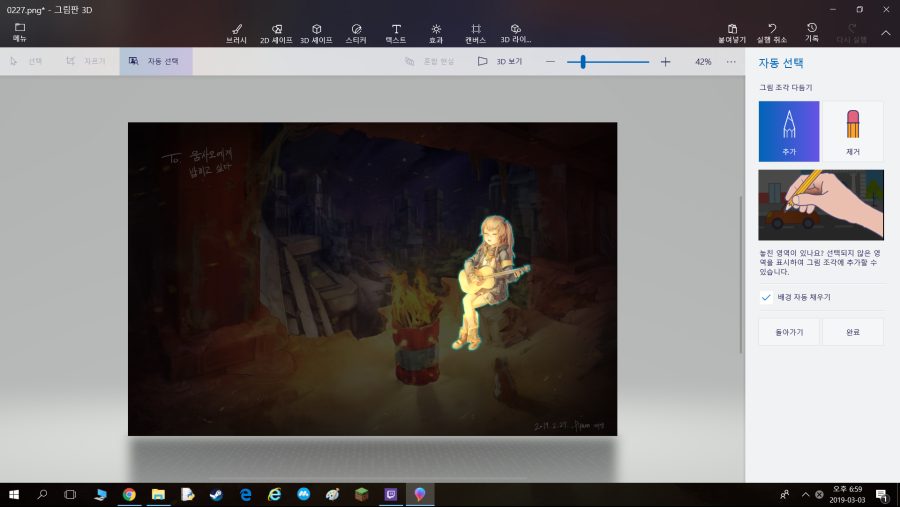Open Steam from the taskbar
This screenshot has height=507, width=900.
point(216,494)
